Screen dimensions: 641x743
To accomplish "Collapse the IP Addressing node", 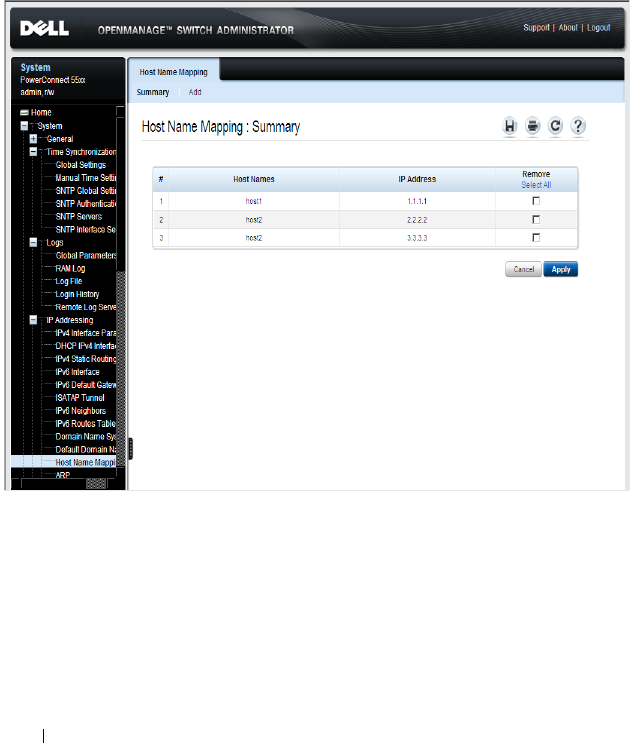I will 33,320.
